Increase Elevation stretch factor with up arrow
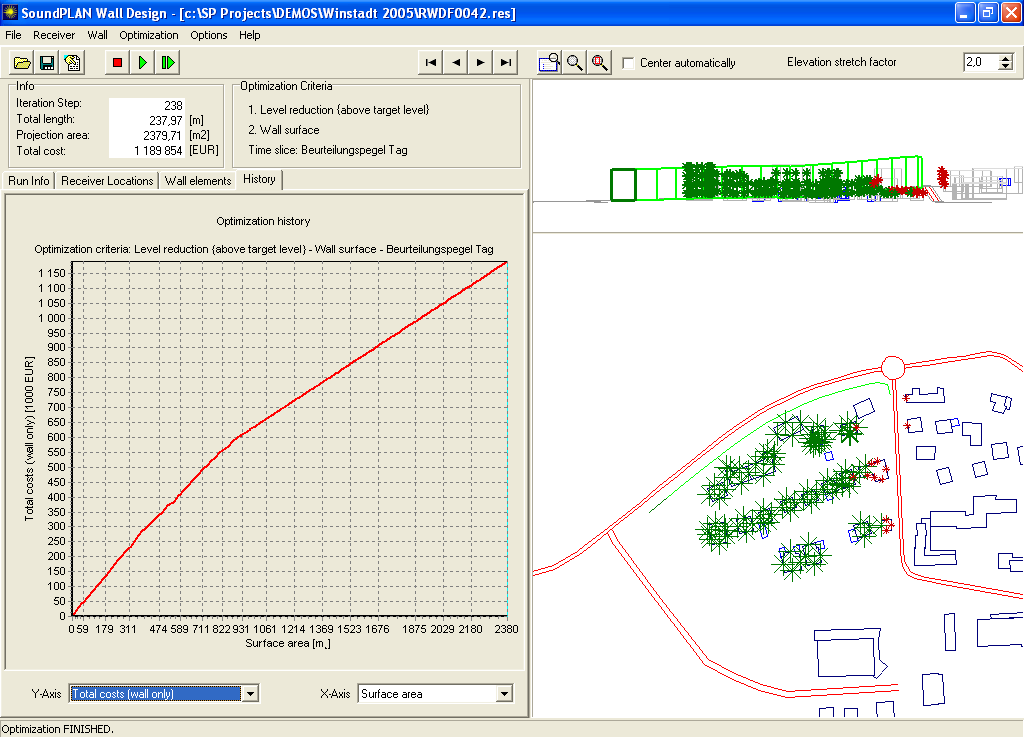This screenshot has width=1028, height=738. coord(1006,58)
